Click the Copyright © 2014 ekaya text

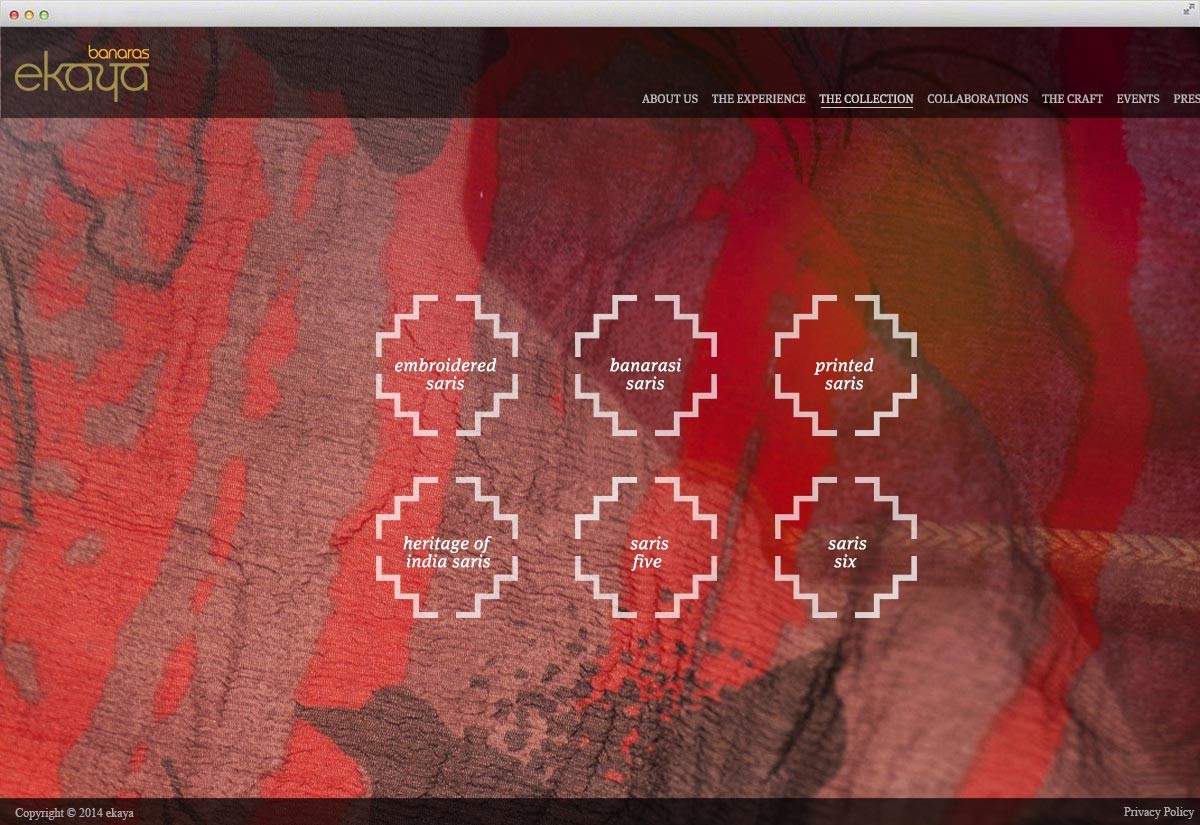click(x=74, y=813)
